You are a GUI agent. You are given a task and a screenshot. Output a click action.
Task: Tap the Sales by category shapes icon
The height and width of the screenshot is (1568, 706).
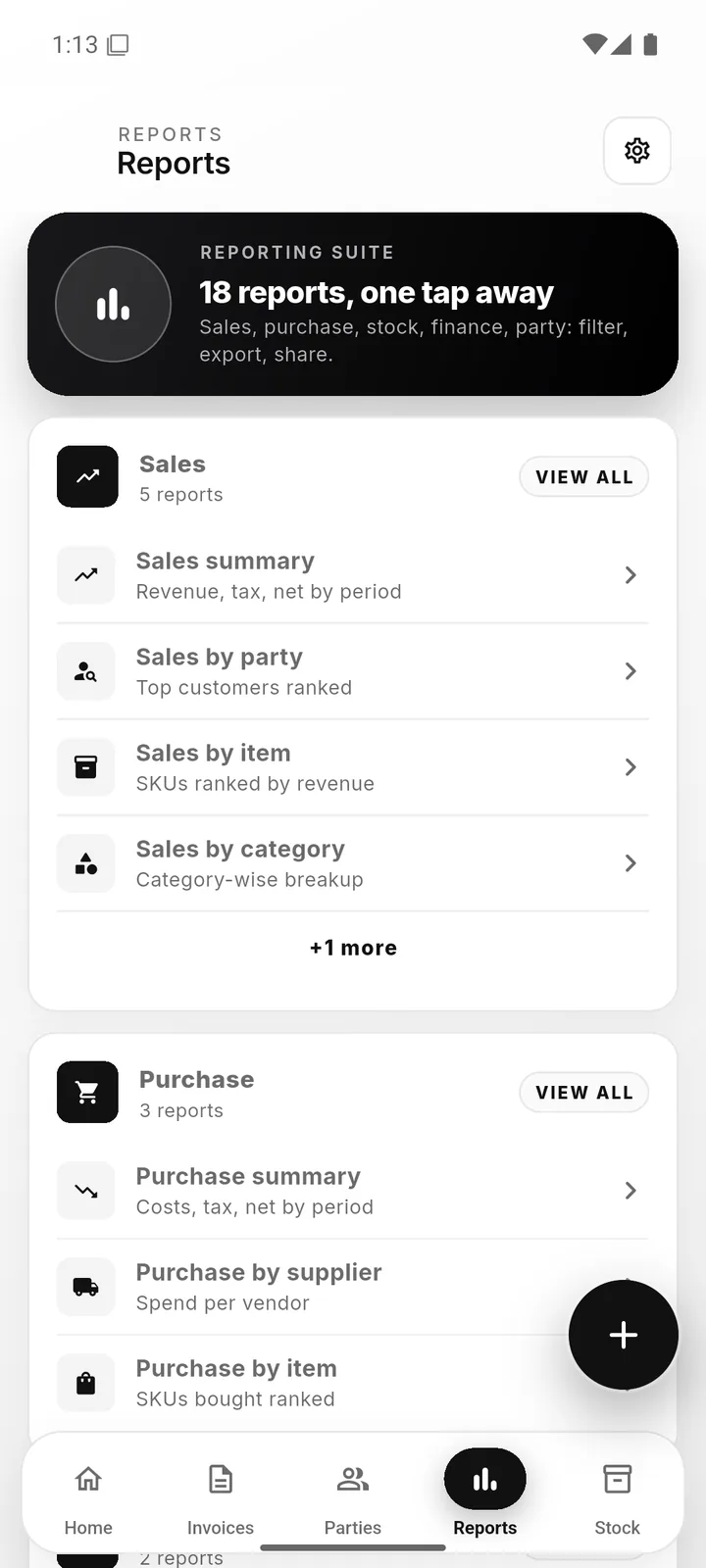tap(86, 863)
